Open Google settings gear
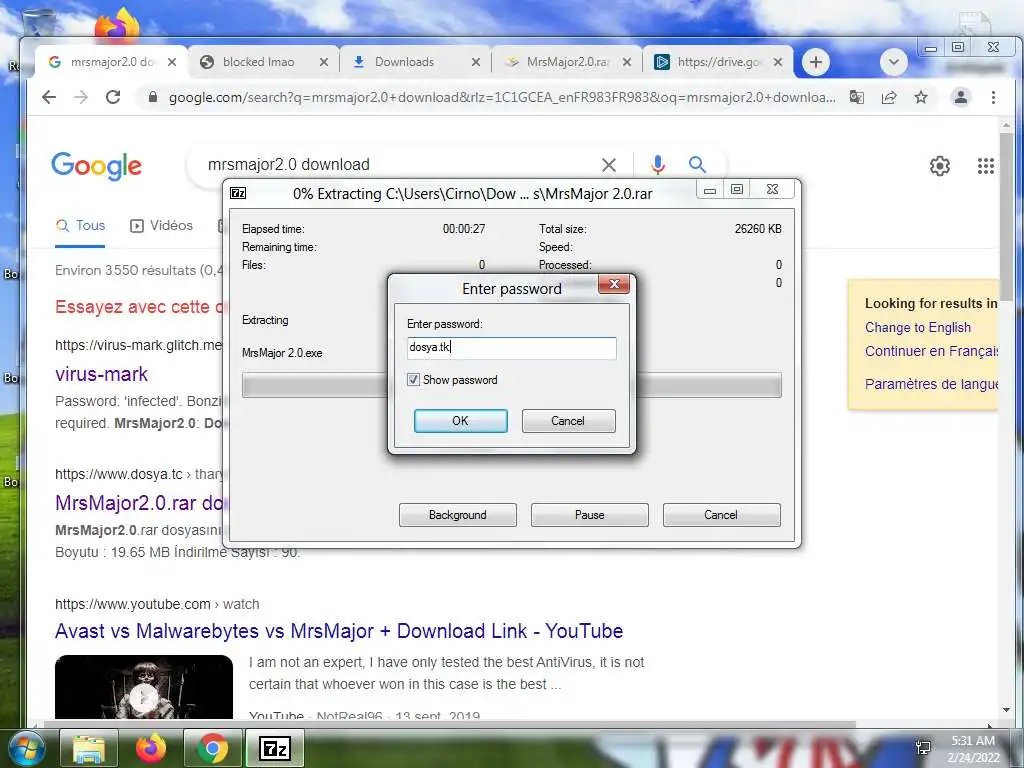 click(x=940, y=166)
